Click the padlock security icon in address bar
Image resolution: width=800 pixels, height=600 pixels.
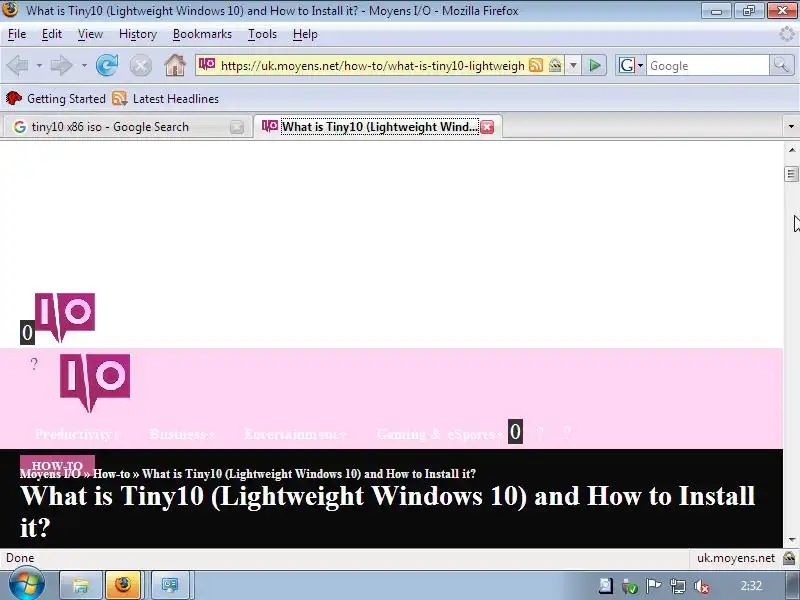click(555, 65)
